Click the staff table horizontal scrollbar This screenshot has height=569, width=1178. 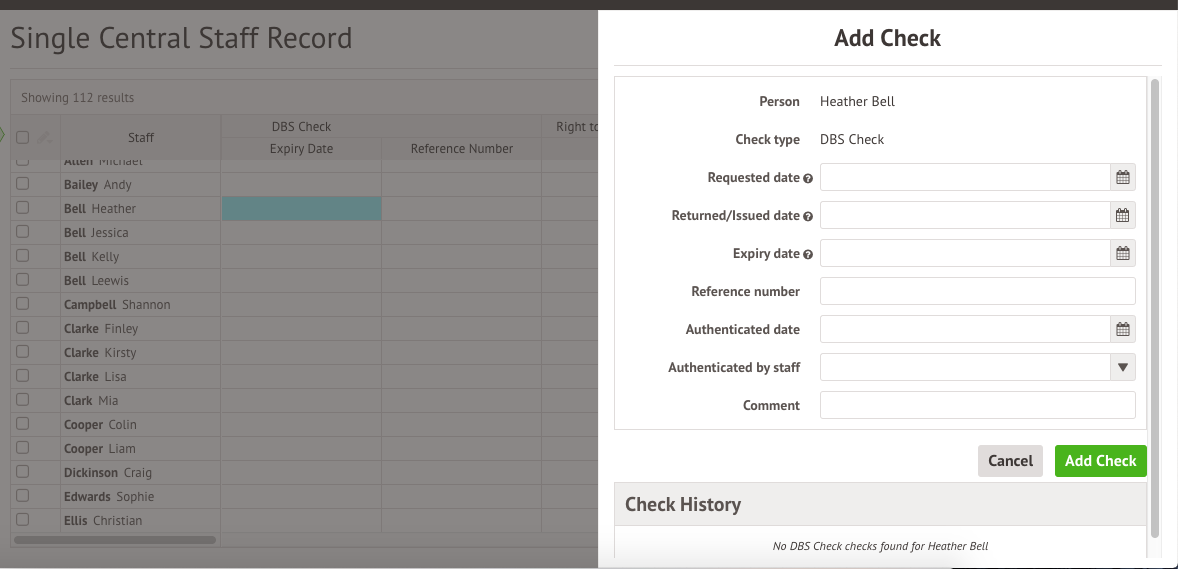115,540
